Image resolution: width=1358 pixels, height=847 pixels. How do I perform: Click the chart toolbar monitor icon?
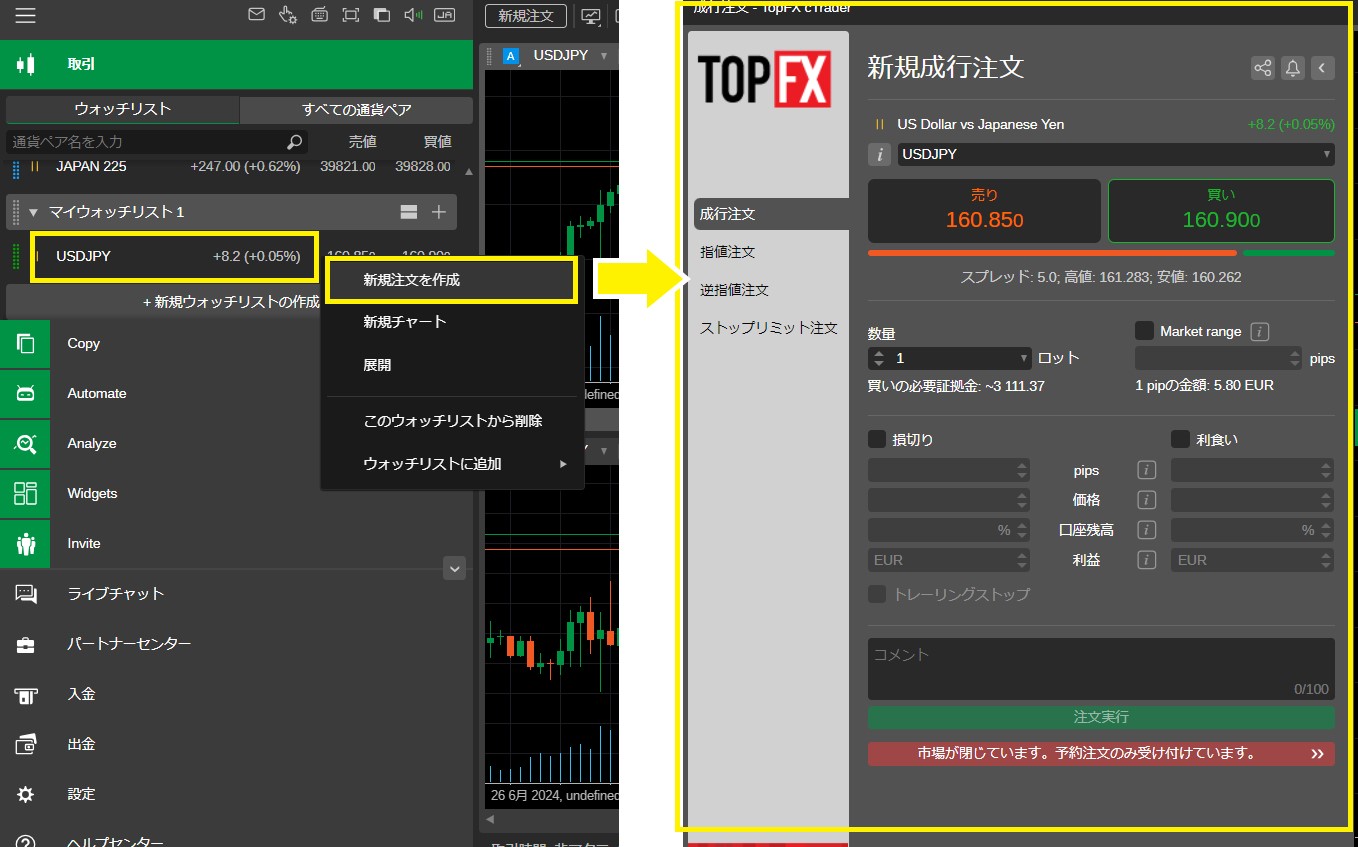591,16
